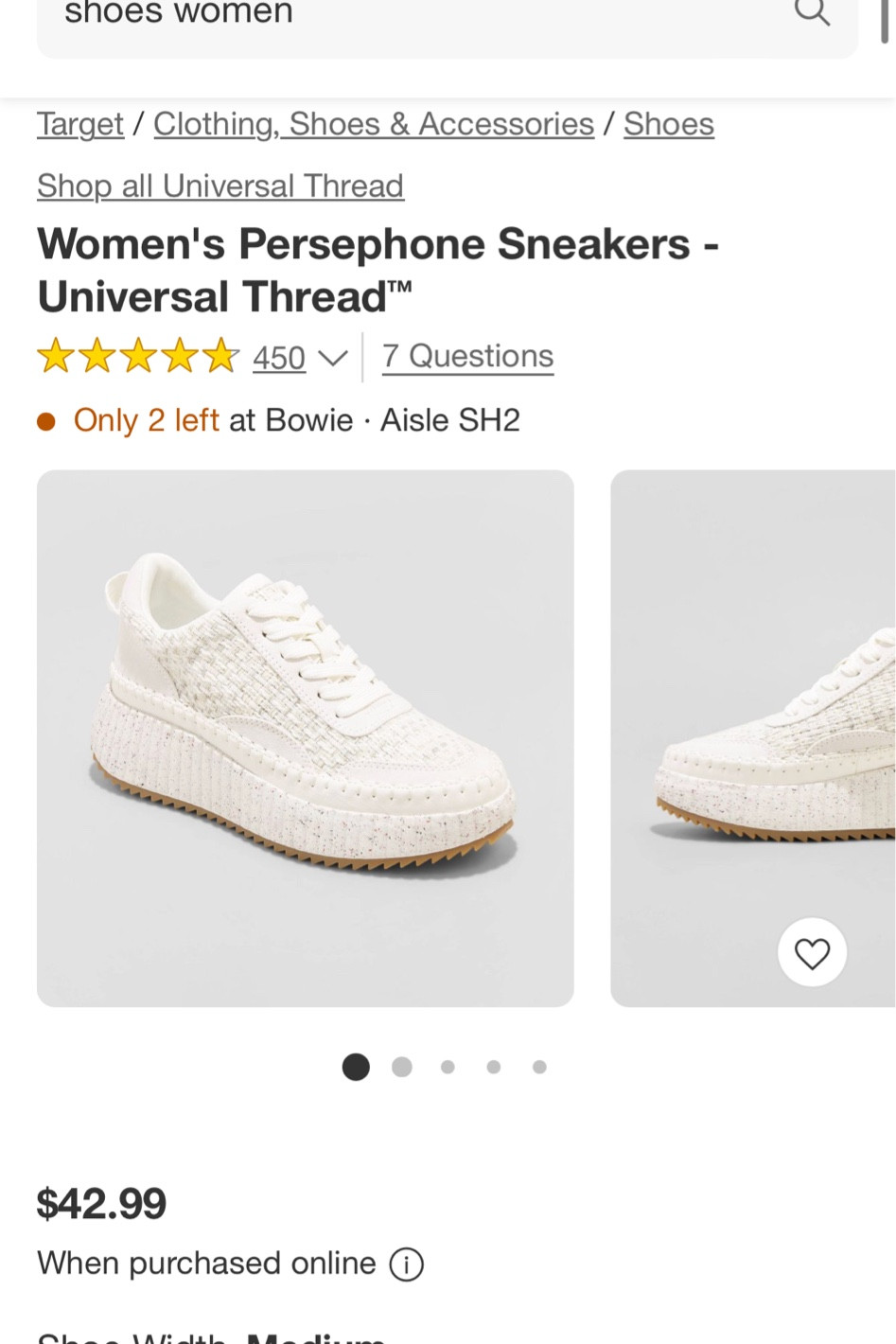Click the product title Women's Persephone Sneakers
896x1344 pixels.
tap(378, 270)
